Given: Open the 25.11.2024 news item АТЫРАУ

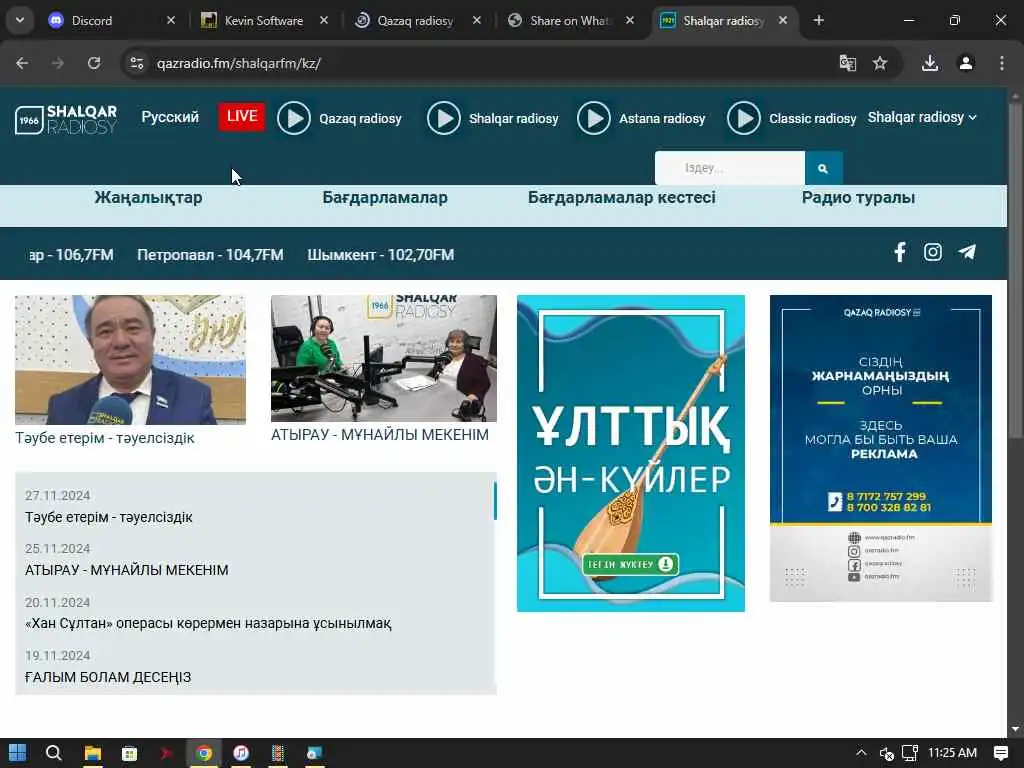Looking at the screenshot, I should click(127, 570).
